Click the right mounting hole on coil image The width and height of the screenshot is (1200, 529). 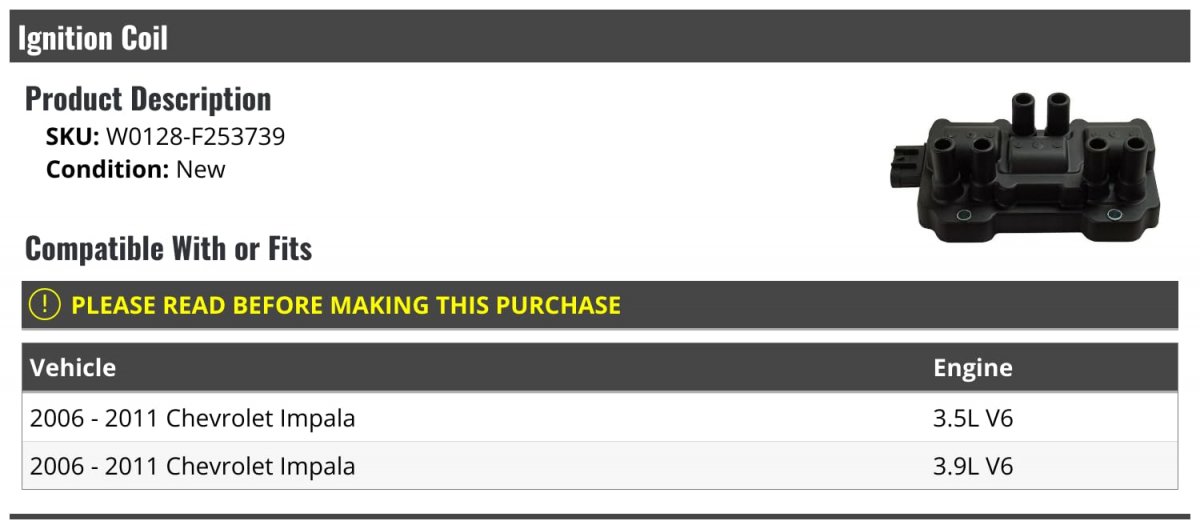[1114, 215]
